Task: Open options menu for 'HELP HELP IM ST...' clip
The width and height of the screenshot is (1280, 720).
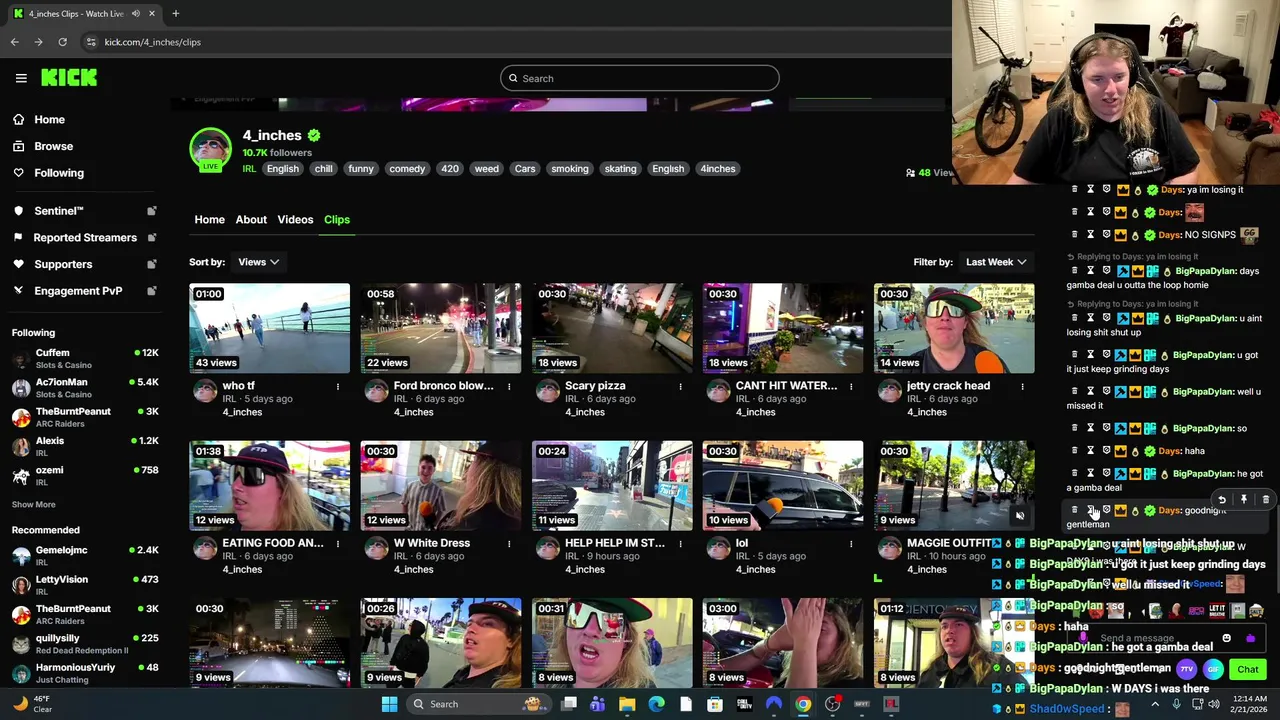Action: (x=680, y=543)
